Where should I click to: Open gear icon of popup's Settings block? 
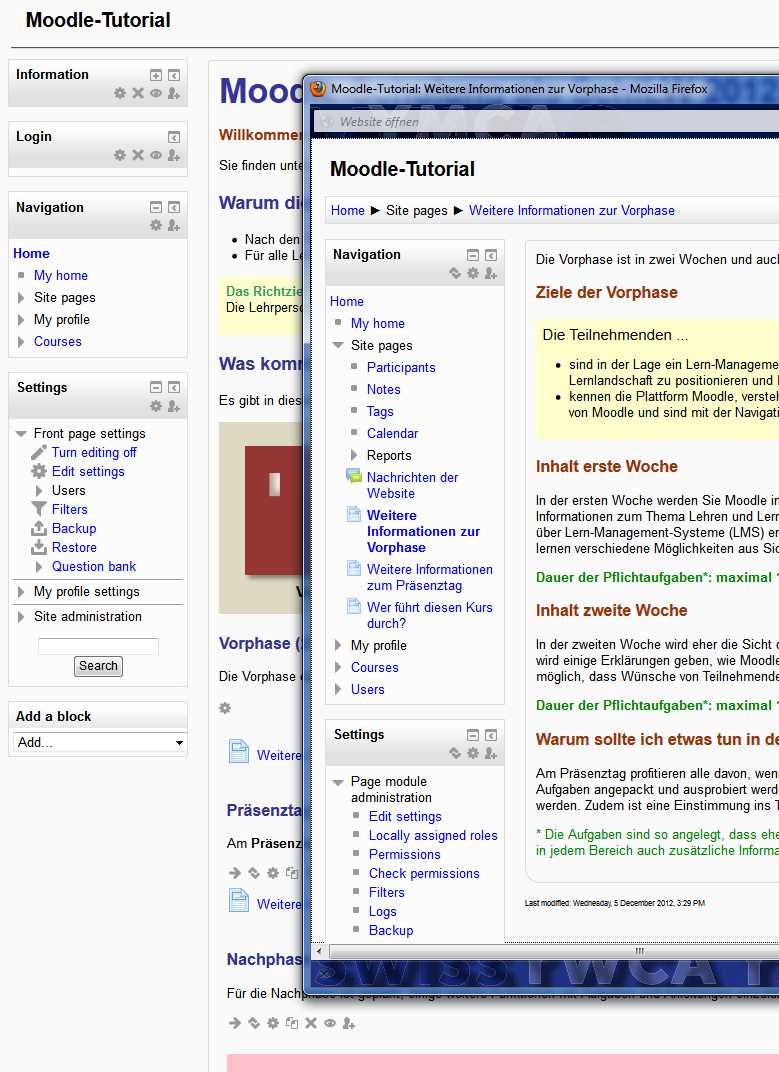(473, 753)
